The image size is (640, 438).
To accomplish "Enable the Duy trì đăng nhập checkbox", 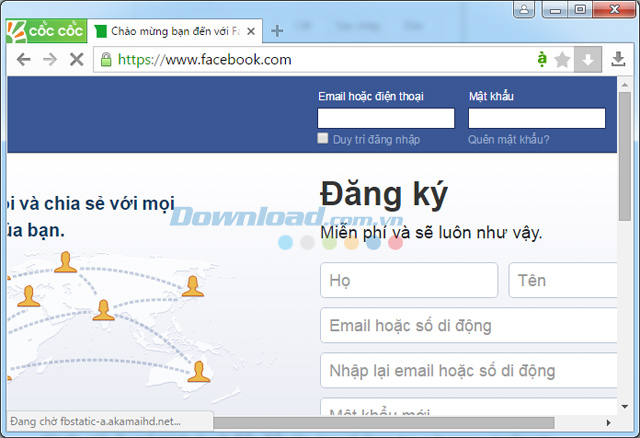I will pos(322,138).
